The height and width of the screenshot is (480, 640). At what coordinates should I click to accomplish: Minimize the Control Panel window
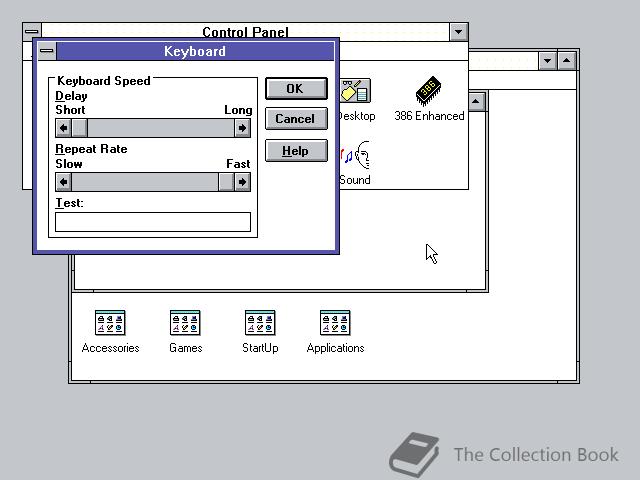pos(458,32)
